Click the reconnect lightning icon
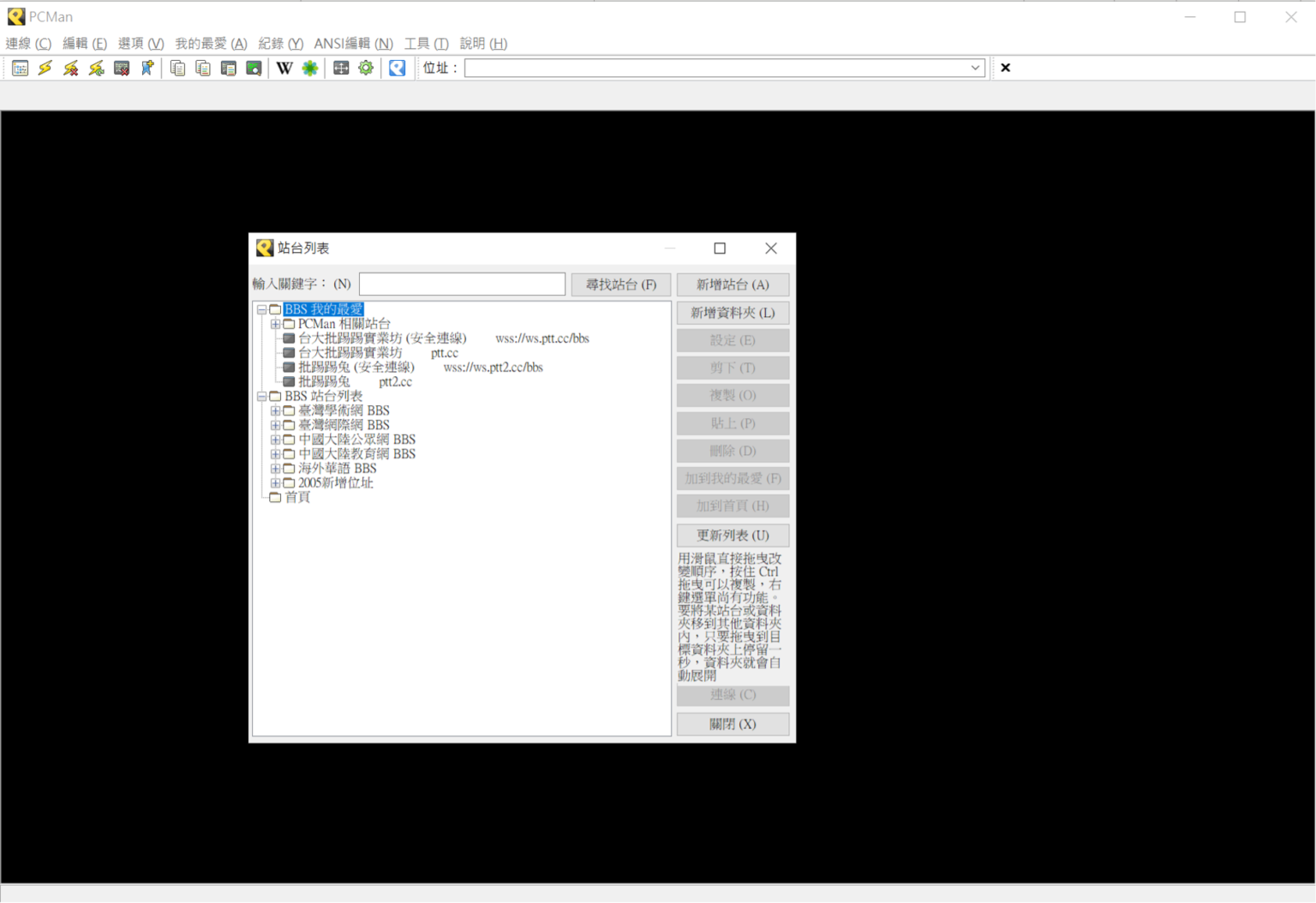 pos(96,68)
